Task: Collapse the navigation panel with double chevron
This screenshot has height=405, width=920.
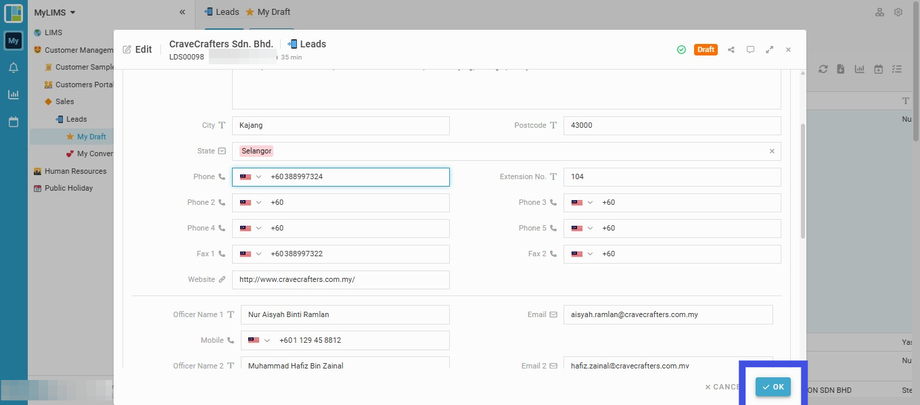Action: click(182, 12)
